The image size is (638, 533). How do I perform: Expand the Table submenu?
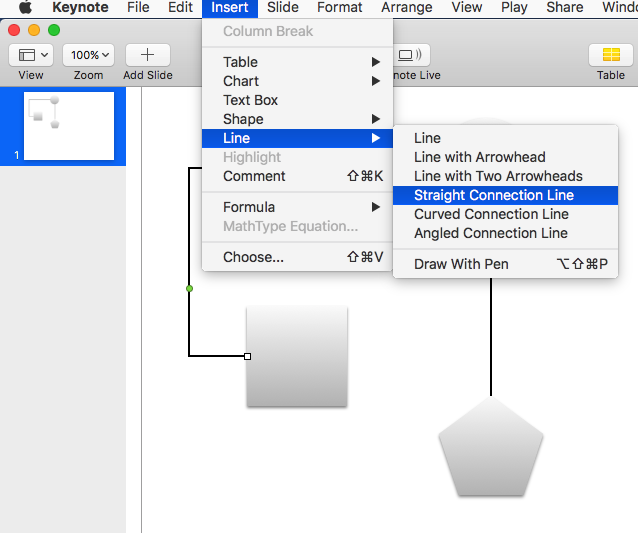click(297, 62)
